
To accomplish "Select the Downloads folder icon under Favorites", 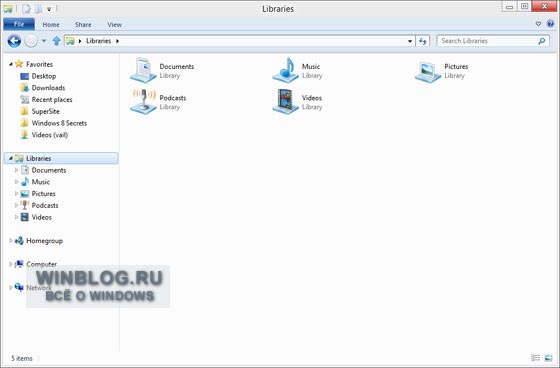I will pyautogui.click(x=25, y=88).
